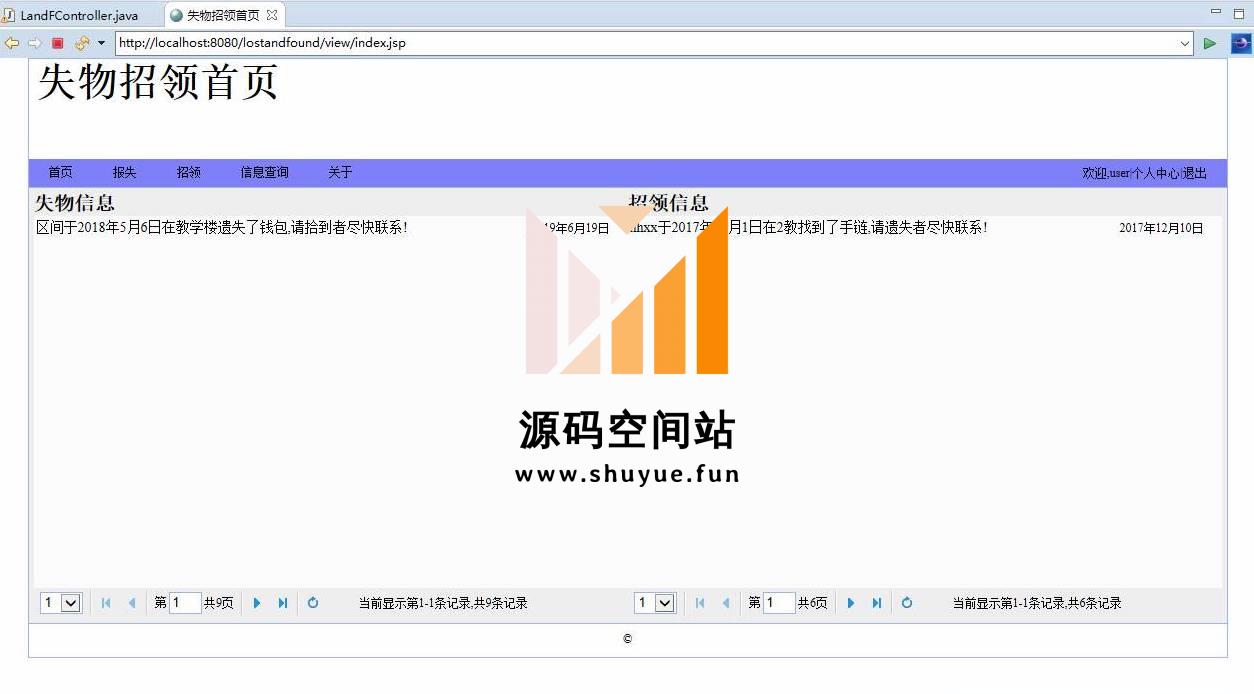Click the green Go arrow next to the address bar
This screenshot has height=694, width=1254.
point(1210,43)
